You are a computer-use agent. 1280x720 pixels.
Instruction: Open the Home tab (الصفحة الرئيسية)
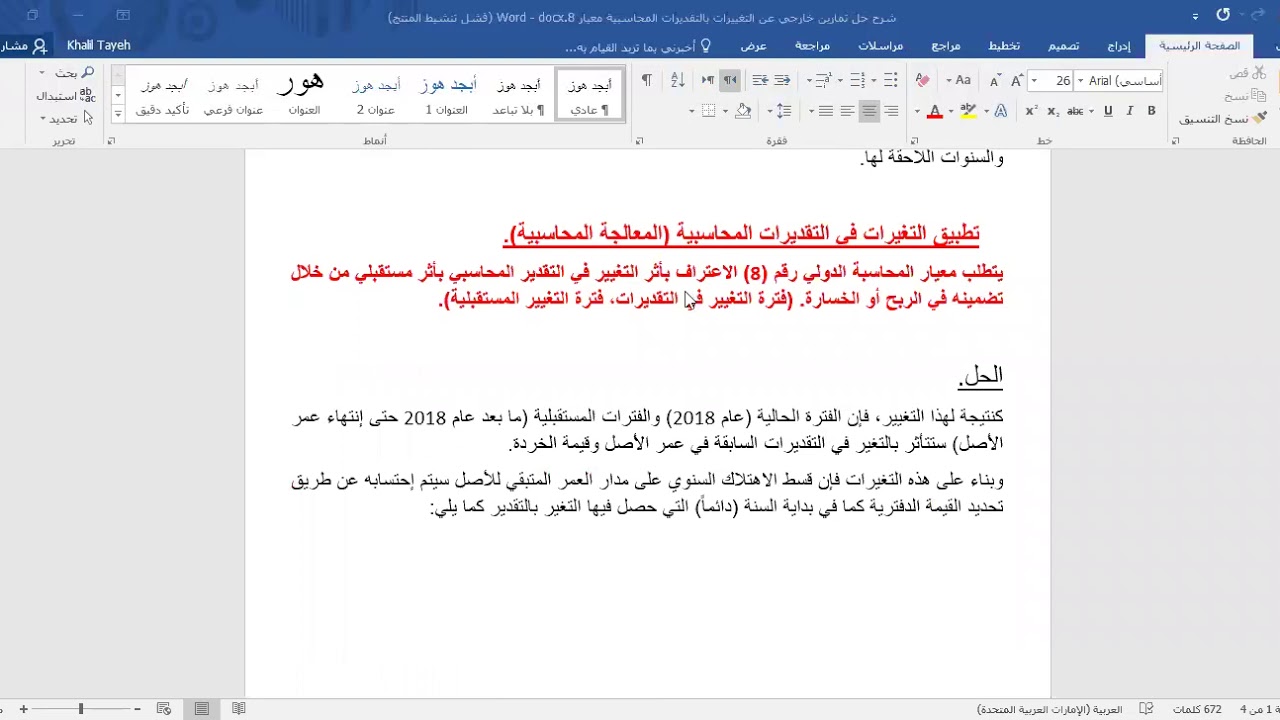[1200, 46]
